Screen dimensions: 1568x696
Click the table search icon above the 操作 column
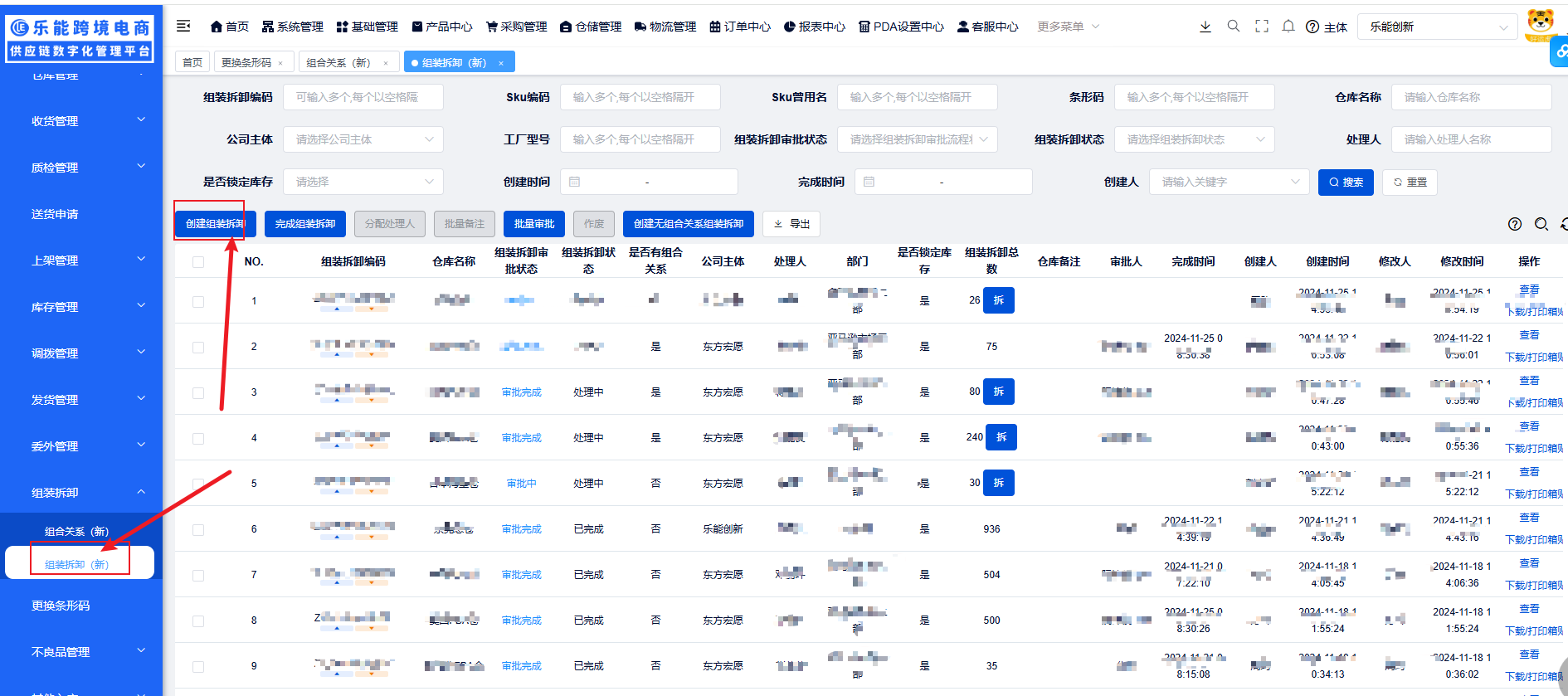[x=1541, y=224]
